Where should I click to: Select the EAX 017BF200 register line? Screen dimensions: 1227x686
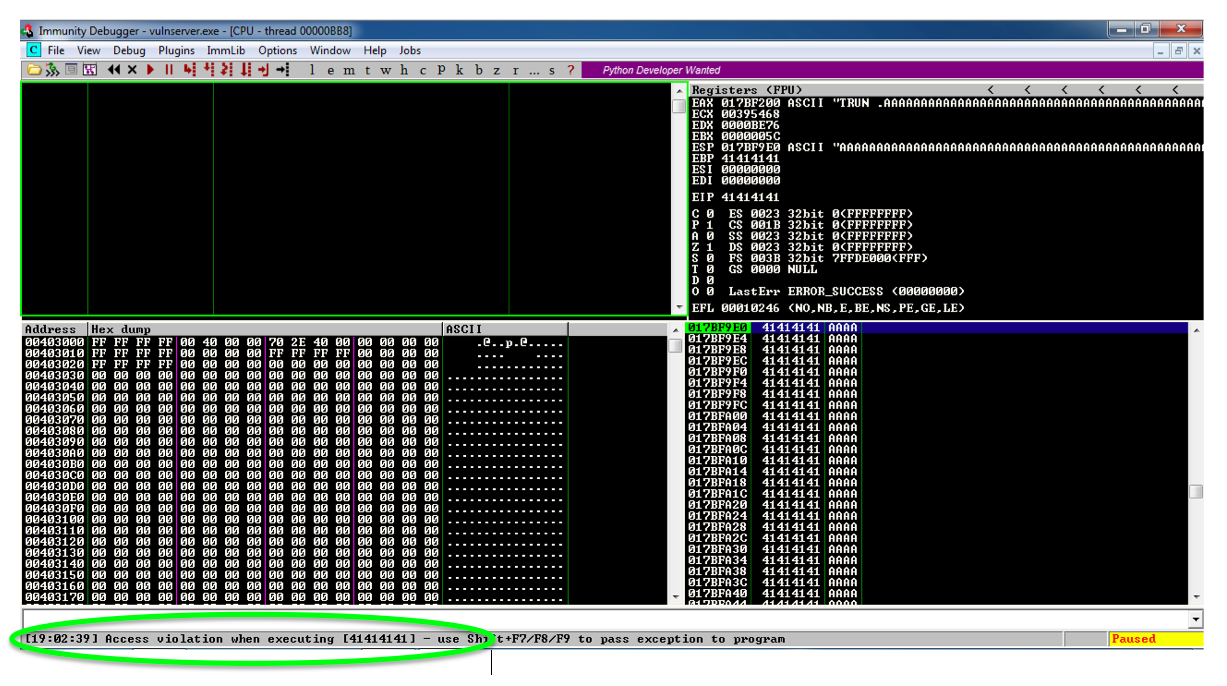tap(947, 103)
